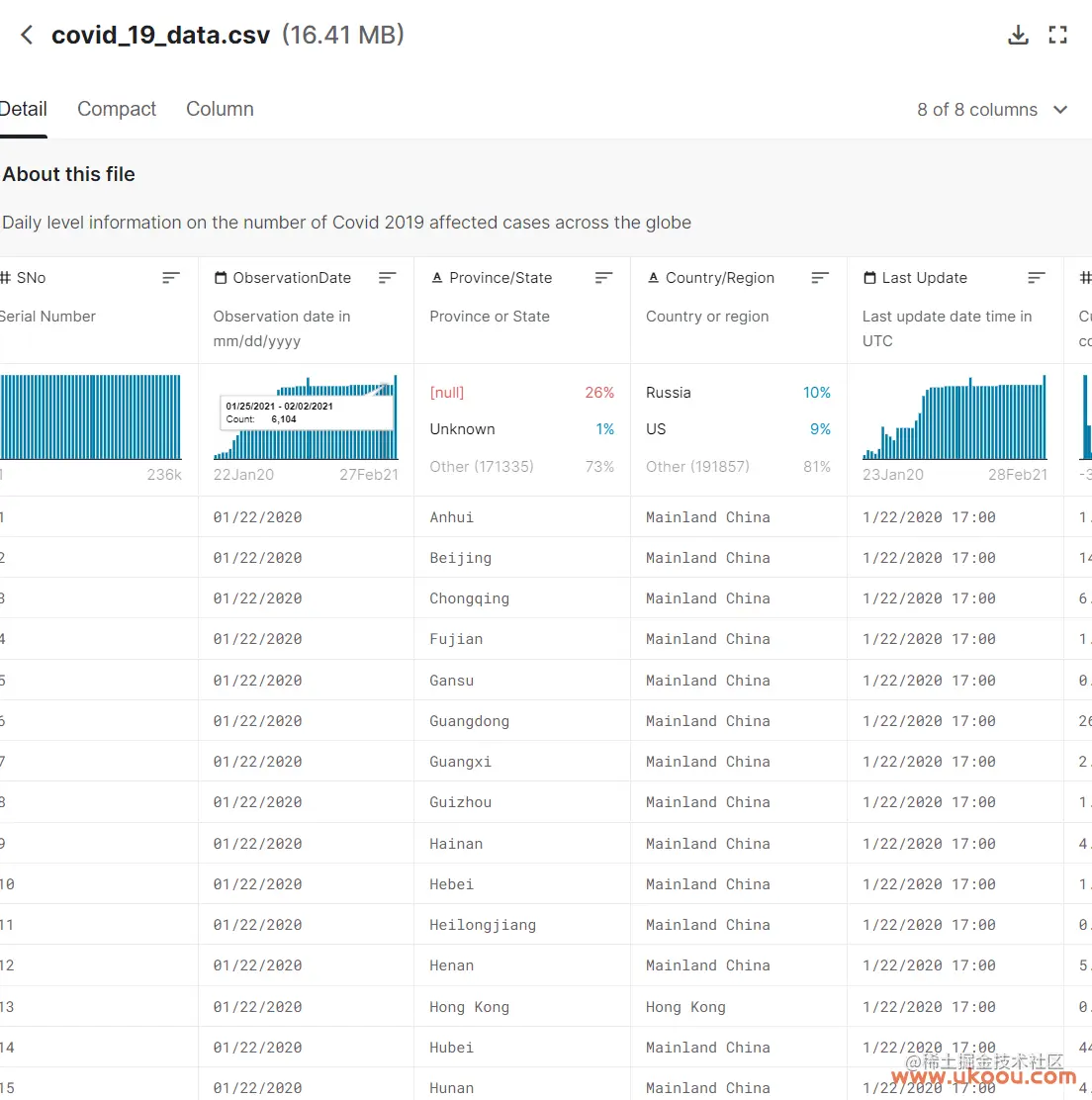The height and width of the screenshot is (1100, 1092).
Task: Click the SNo column header label
Action: pyautogui.click(x=31, y=278)
